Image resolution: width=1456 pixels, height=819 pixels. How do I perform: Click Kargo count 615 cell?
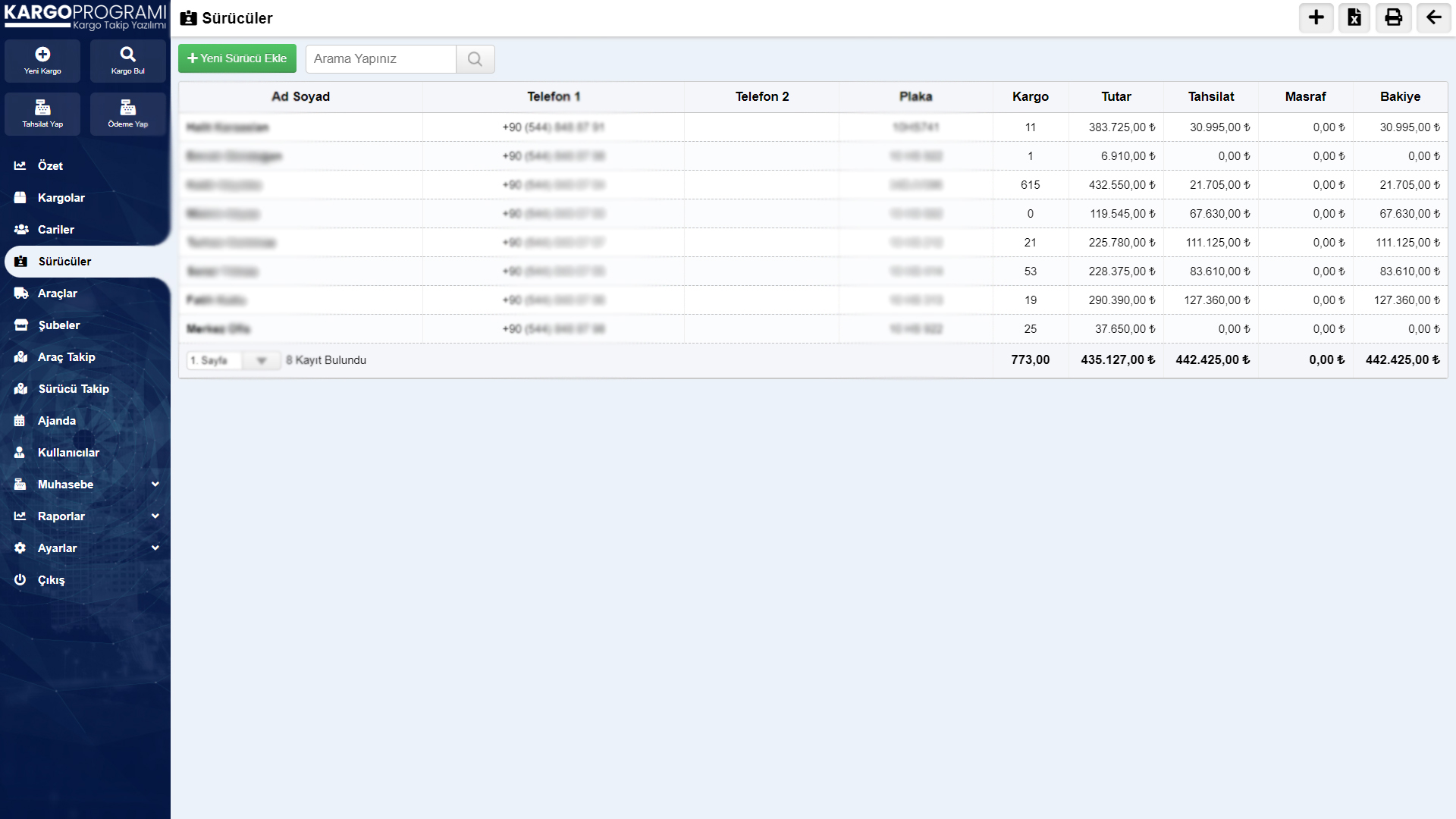(1030, 185)
